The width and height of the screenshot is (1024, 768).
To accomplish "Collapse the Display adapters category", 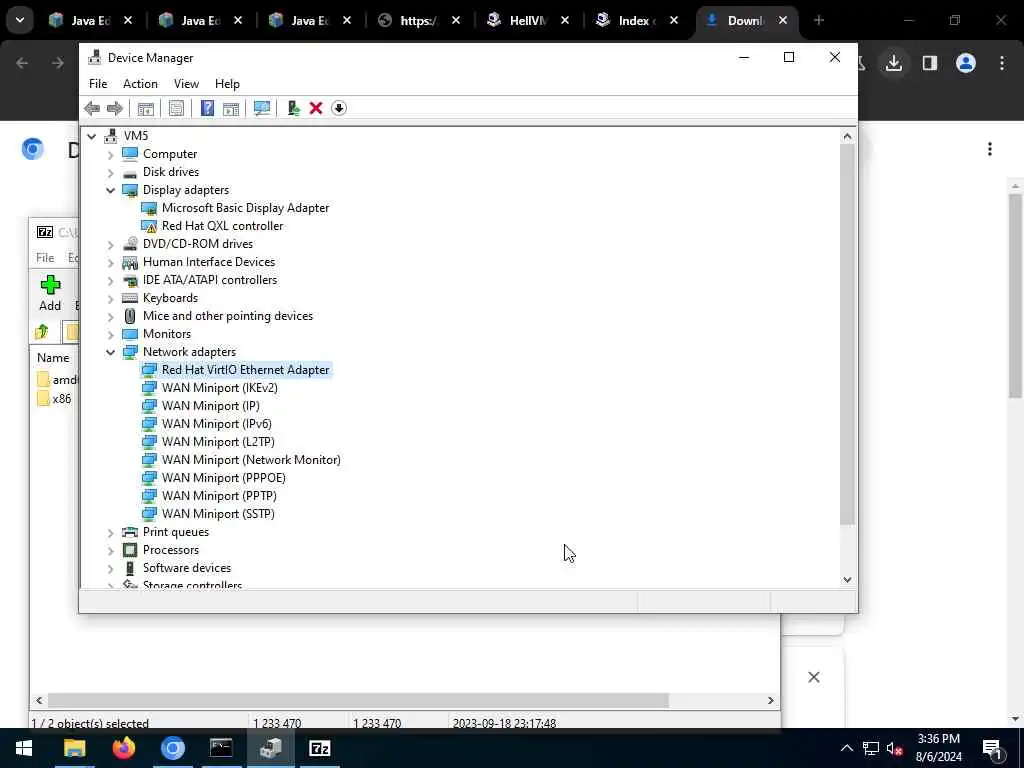I will 110,191.
